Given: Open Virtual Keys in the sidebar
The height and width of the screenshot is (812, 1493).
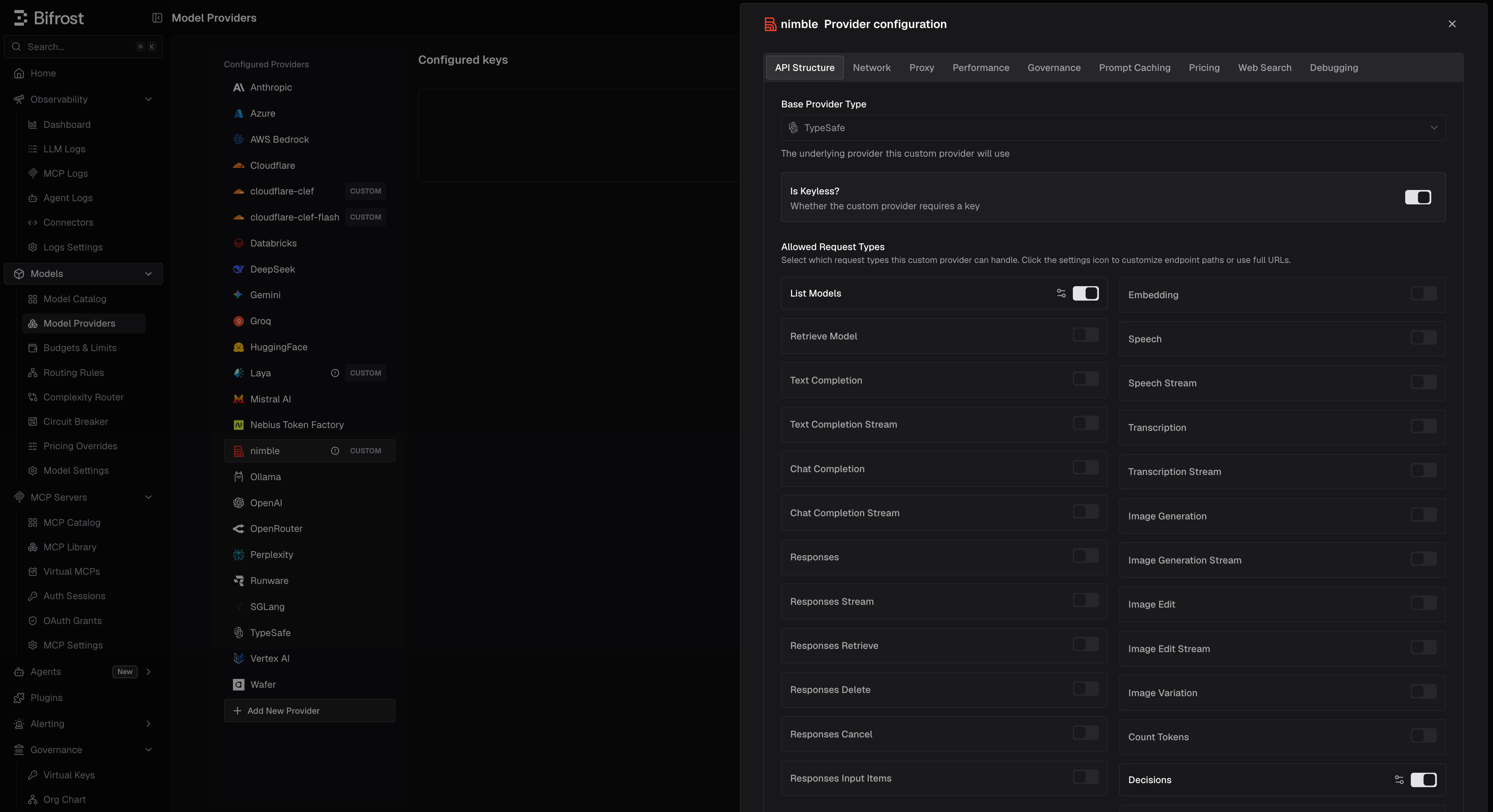Looking at the screenshot, I should point(69,775).
